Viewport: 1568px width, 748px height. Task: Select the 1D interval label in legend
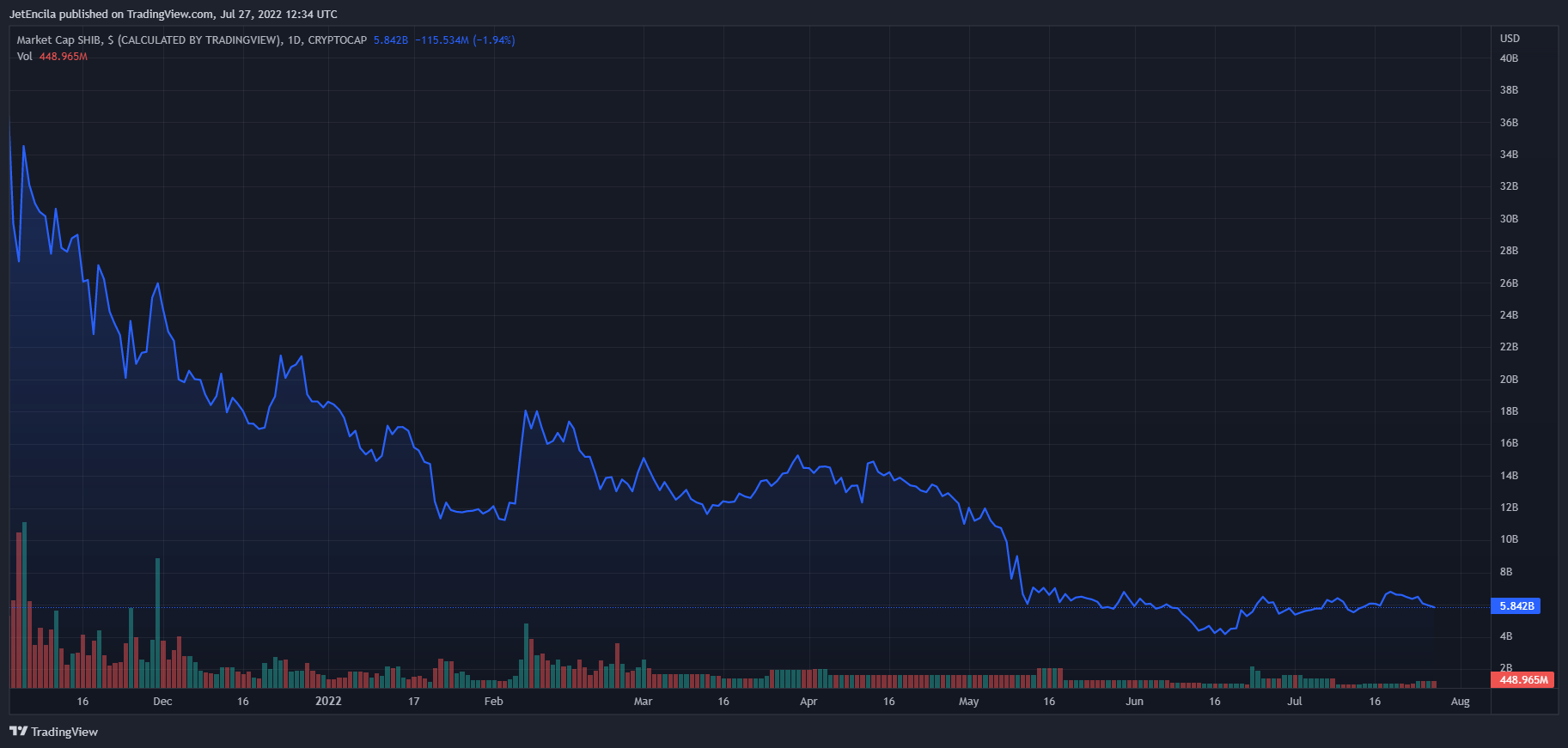coord(295,40)
